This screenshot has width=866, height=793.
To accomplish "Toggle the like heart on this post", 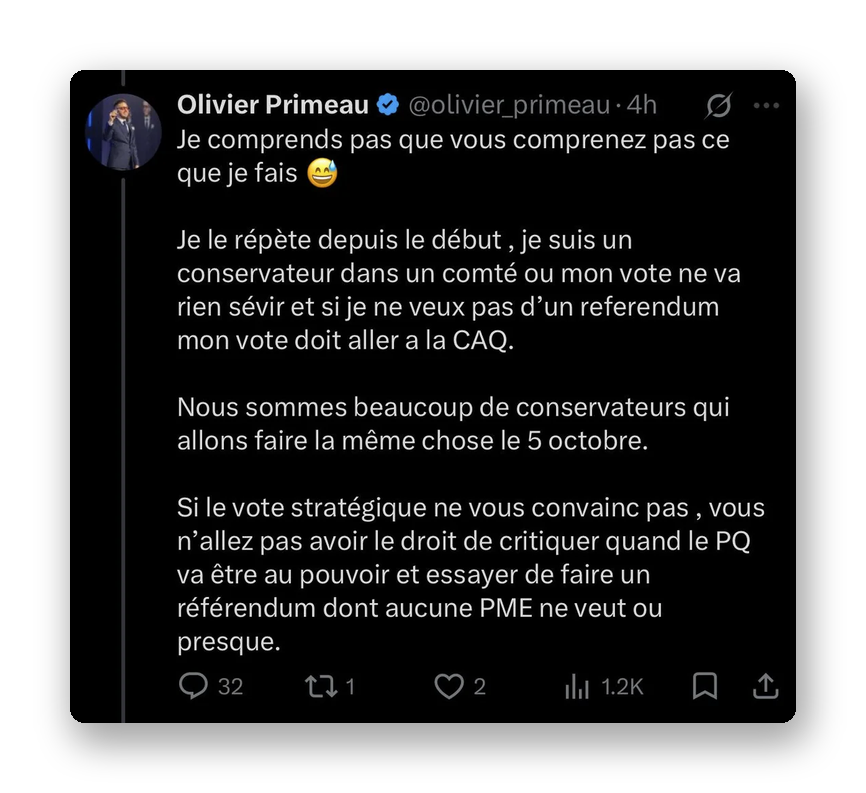I will point(449,686).
